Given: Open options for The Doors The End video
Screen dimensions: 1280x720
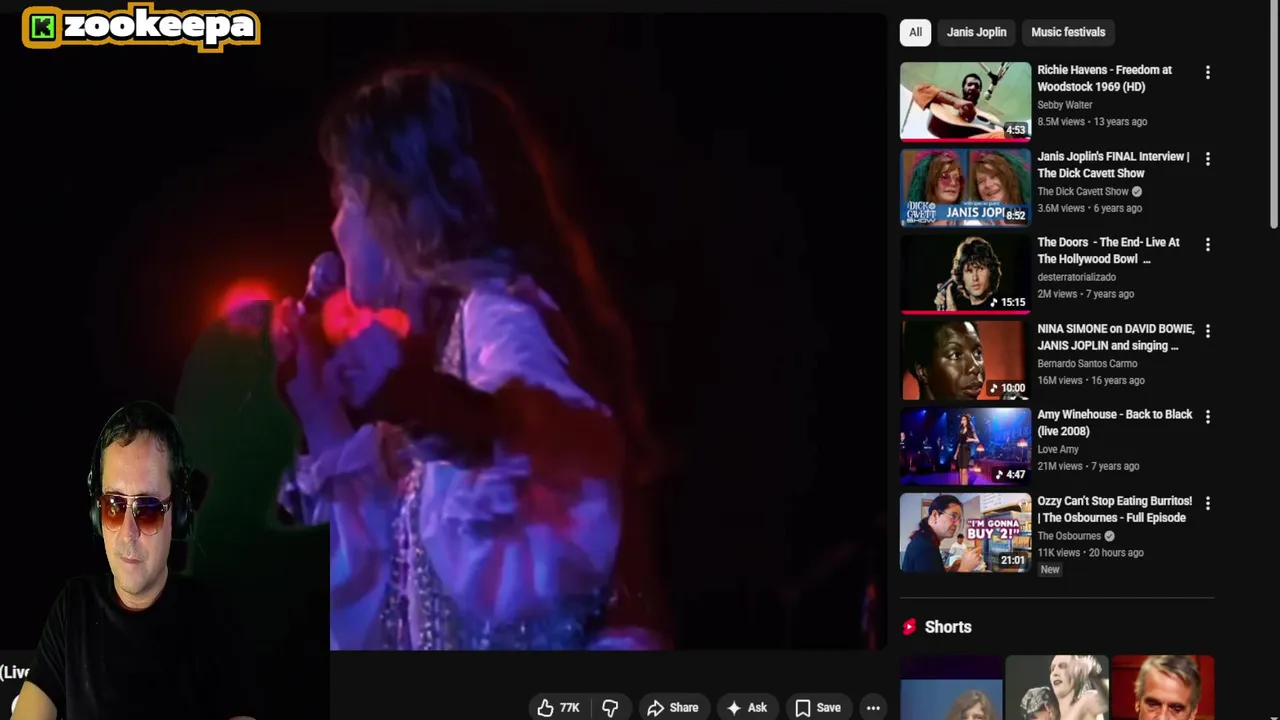Looking at the screenshot, I should (1208, 245).
